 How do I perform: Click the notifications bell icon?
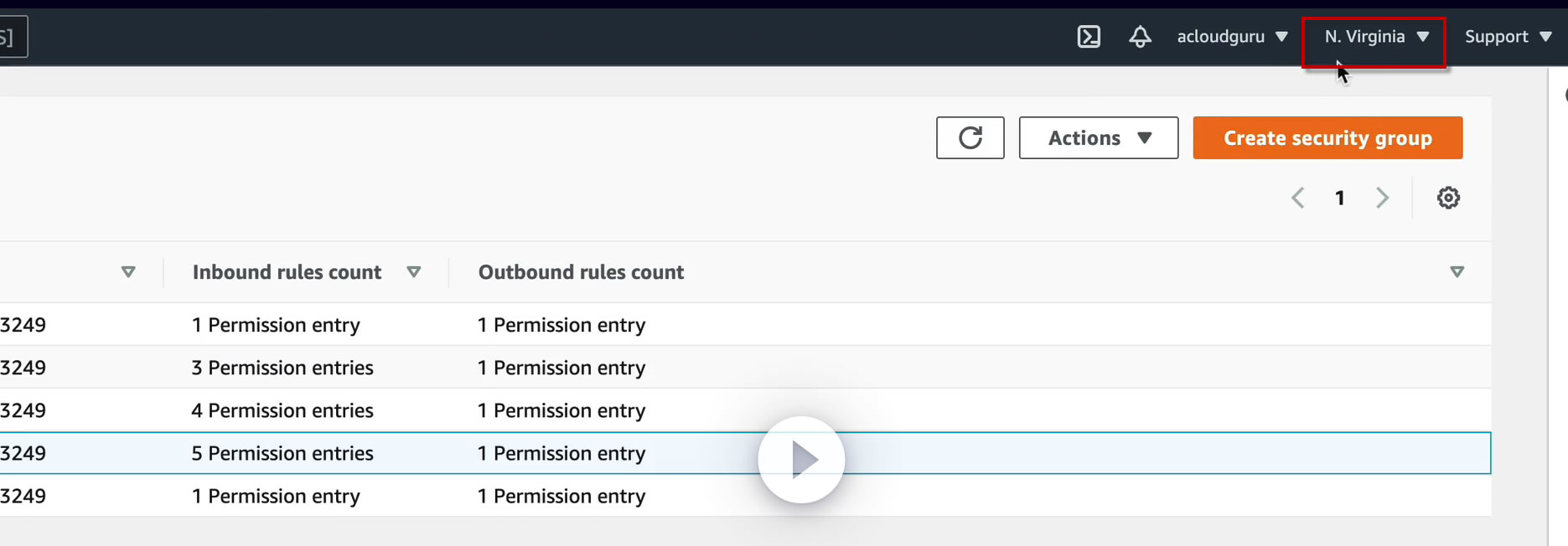[1140, 37]
